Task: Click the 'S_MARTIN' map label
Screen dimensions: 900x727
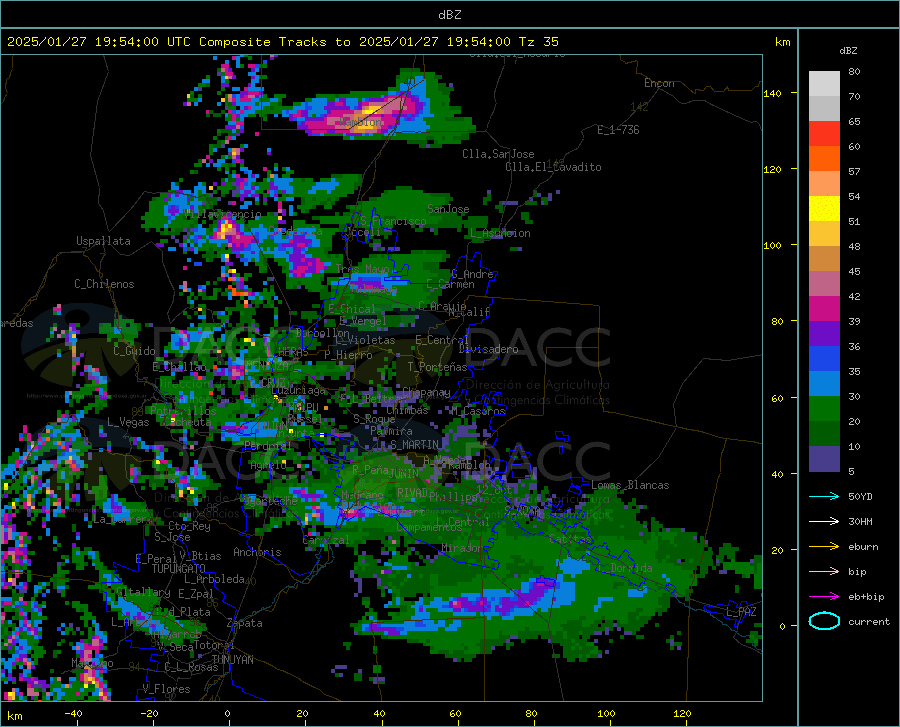Action: 414,444
